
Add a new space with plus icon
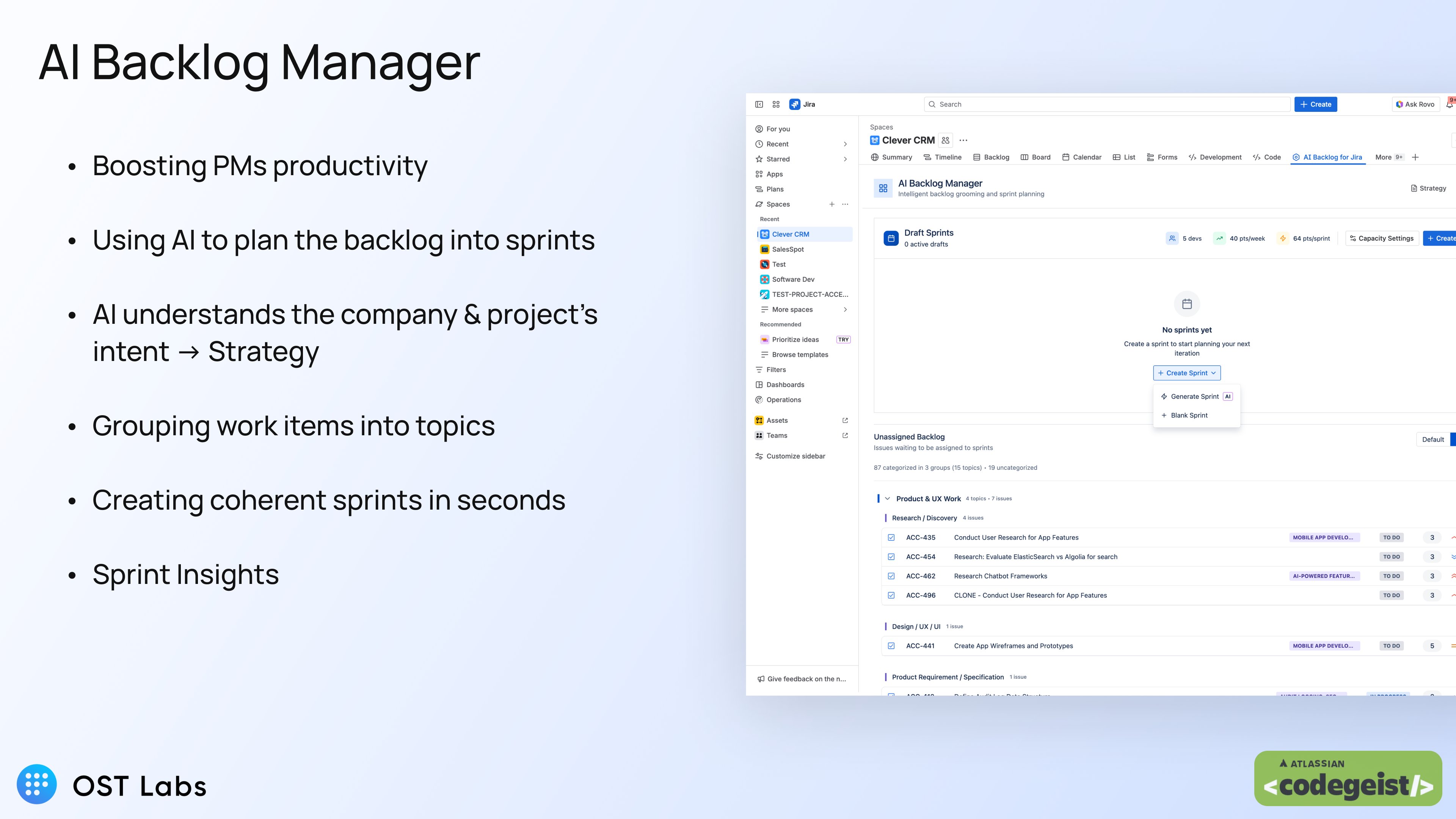tap(832, 204)
